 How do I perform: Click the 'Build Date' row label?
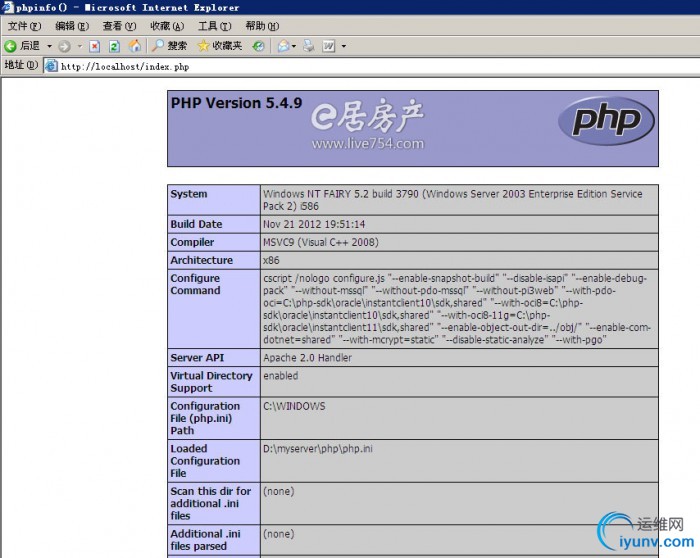click(x=196, y=224)
